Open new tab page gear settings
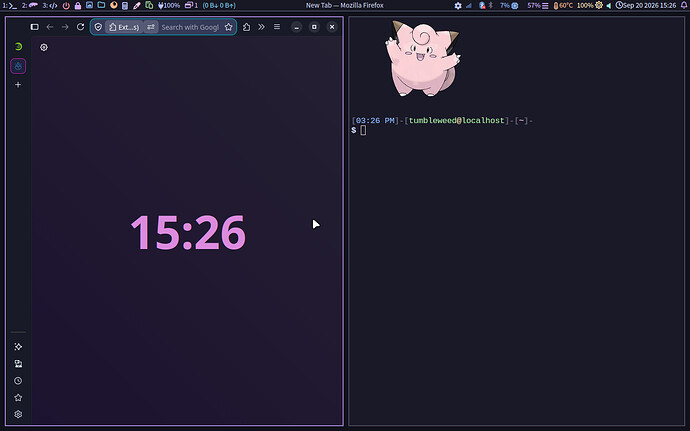The height and width of the screenshot is (431, 690). [44, 47]
